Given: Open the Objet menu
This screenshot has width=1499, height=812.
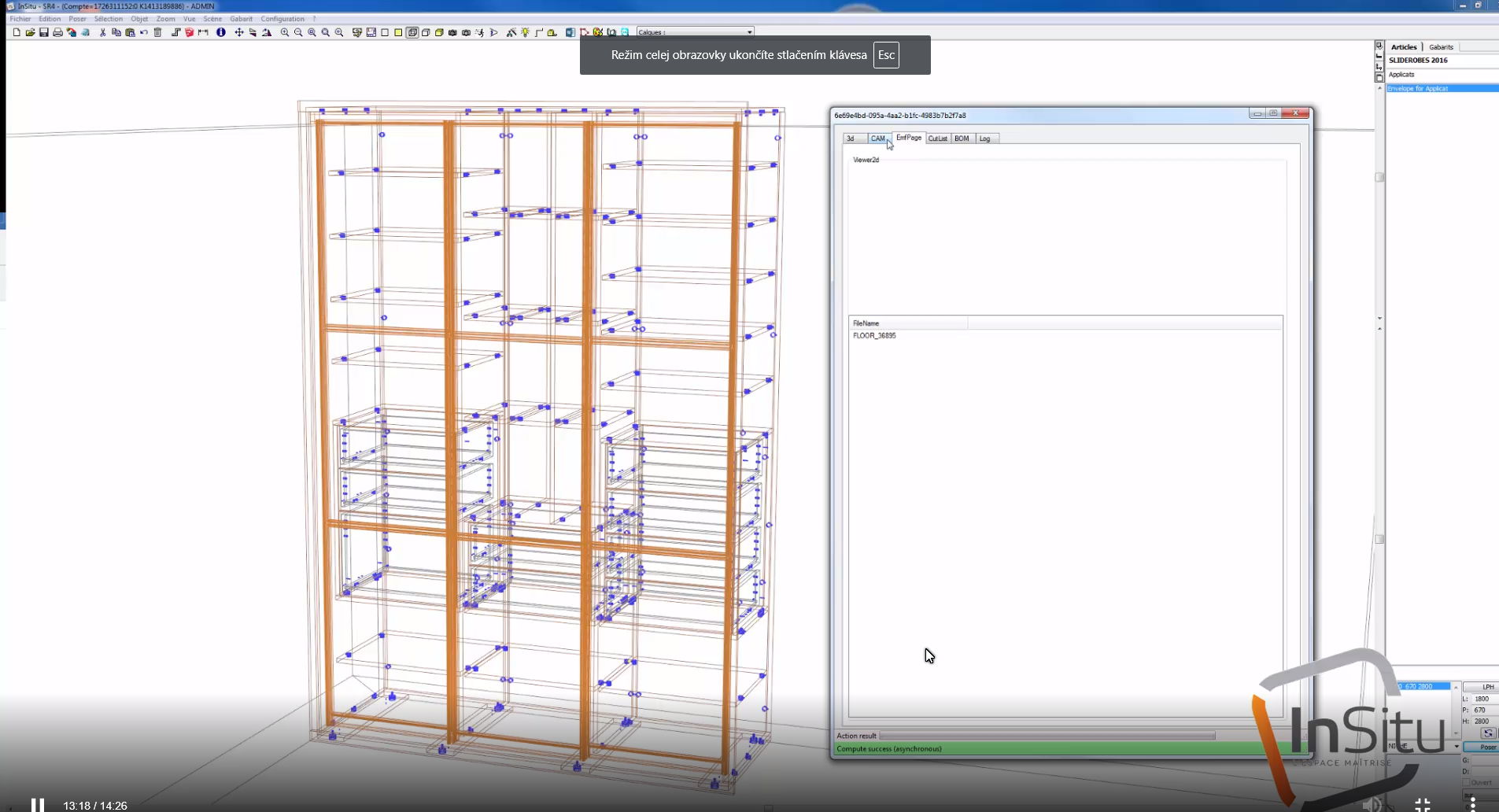Looking at the screenshot, I should coord(139,19).
